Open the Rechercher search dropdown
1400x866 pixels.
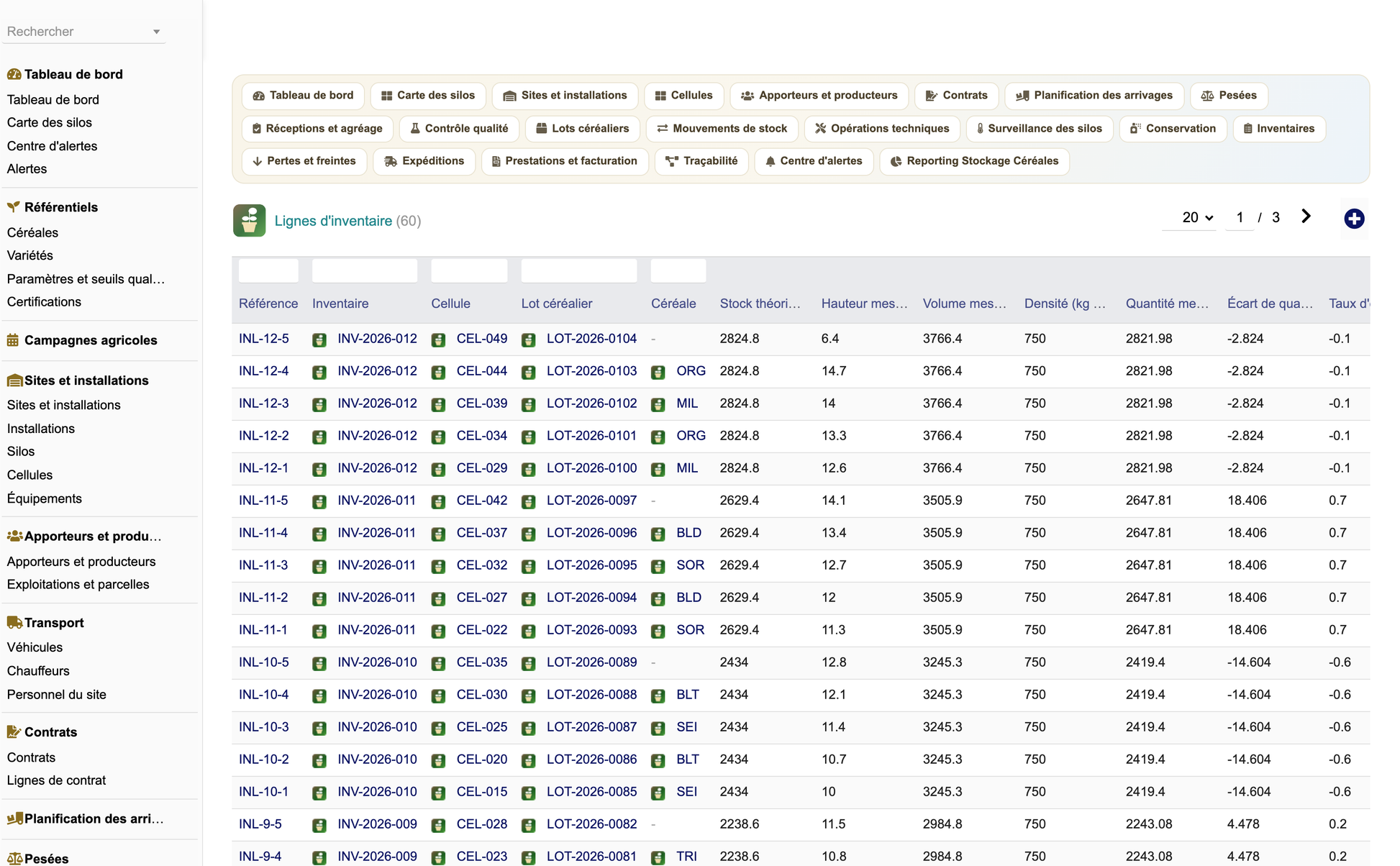pyautogui.click(x=84, y=32)
